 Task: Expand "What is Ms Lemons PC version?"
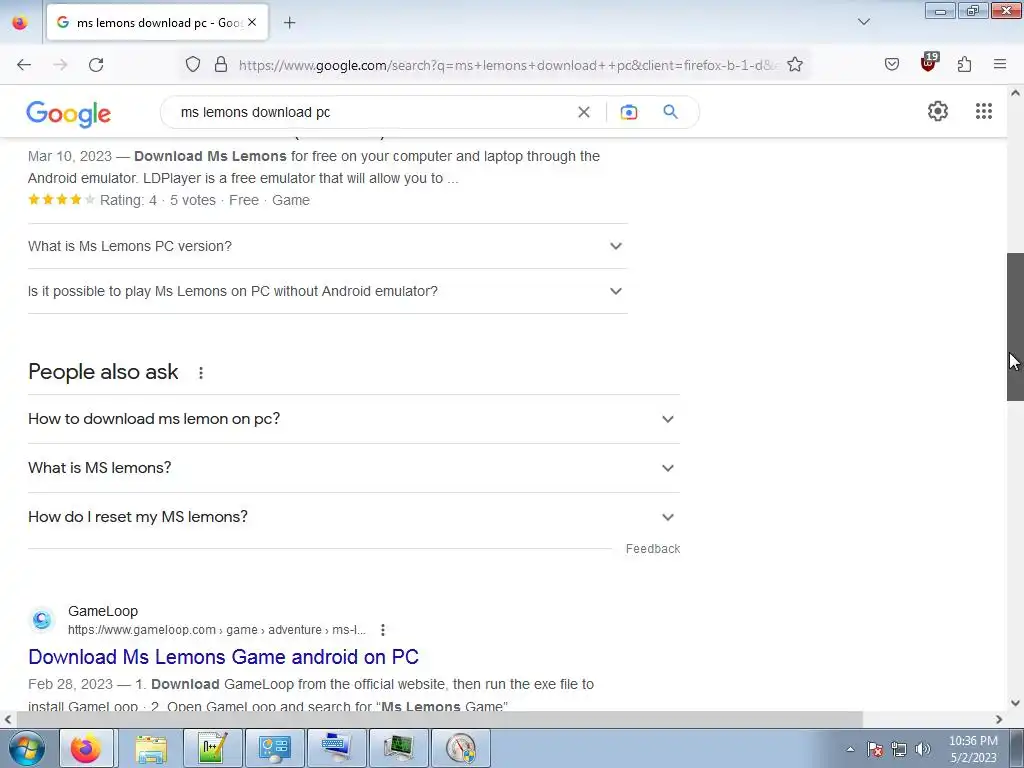point(327,246)
